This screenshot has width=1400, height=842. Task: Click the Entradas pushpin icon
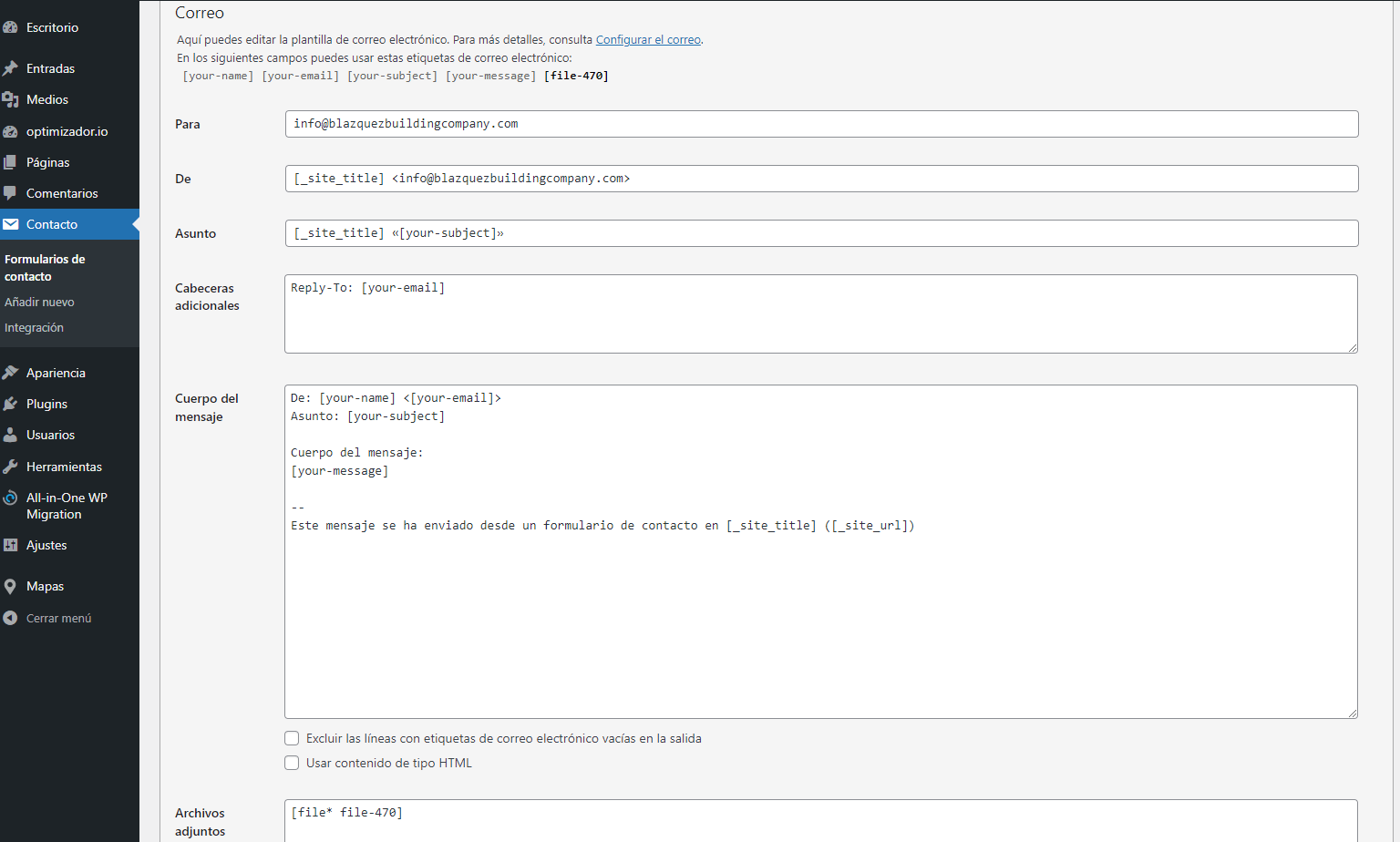pos(10,68)
